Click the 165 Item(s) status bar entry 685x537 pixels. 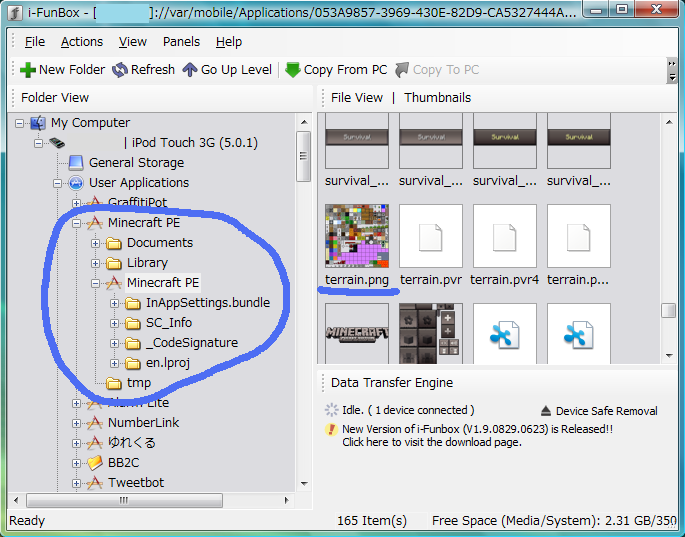(372, 521)
